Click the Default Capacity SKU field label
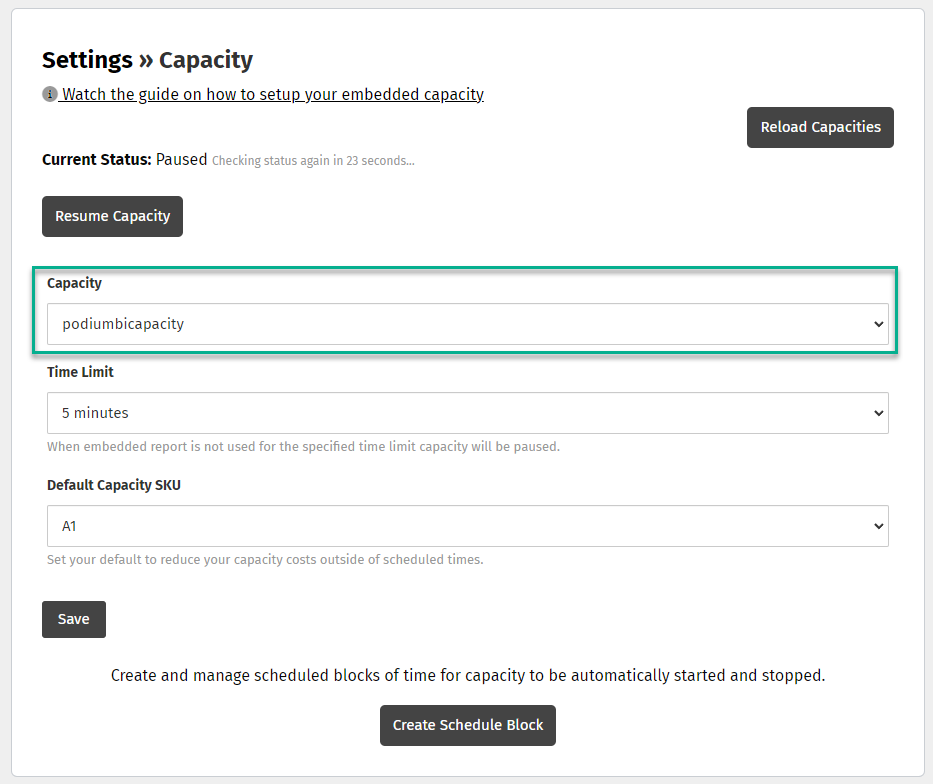 114,485
